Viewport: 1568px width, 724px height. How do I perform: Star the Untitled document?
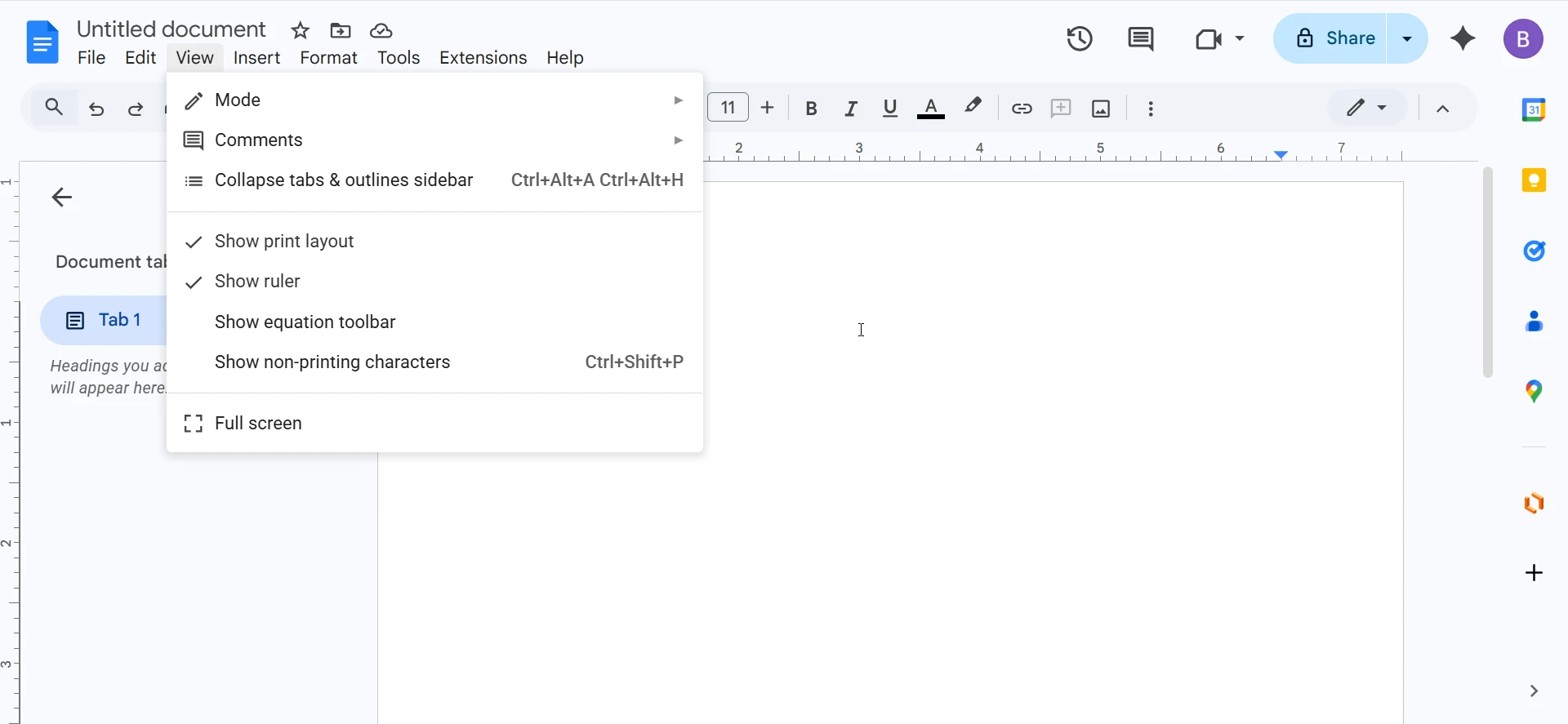click(301, 31)
